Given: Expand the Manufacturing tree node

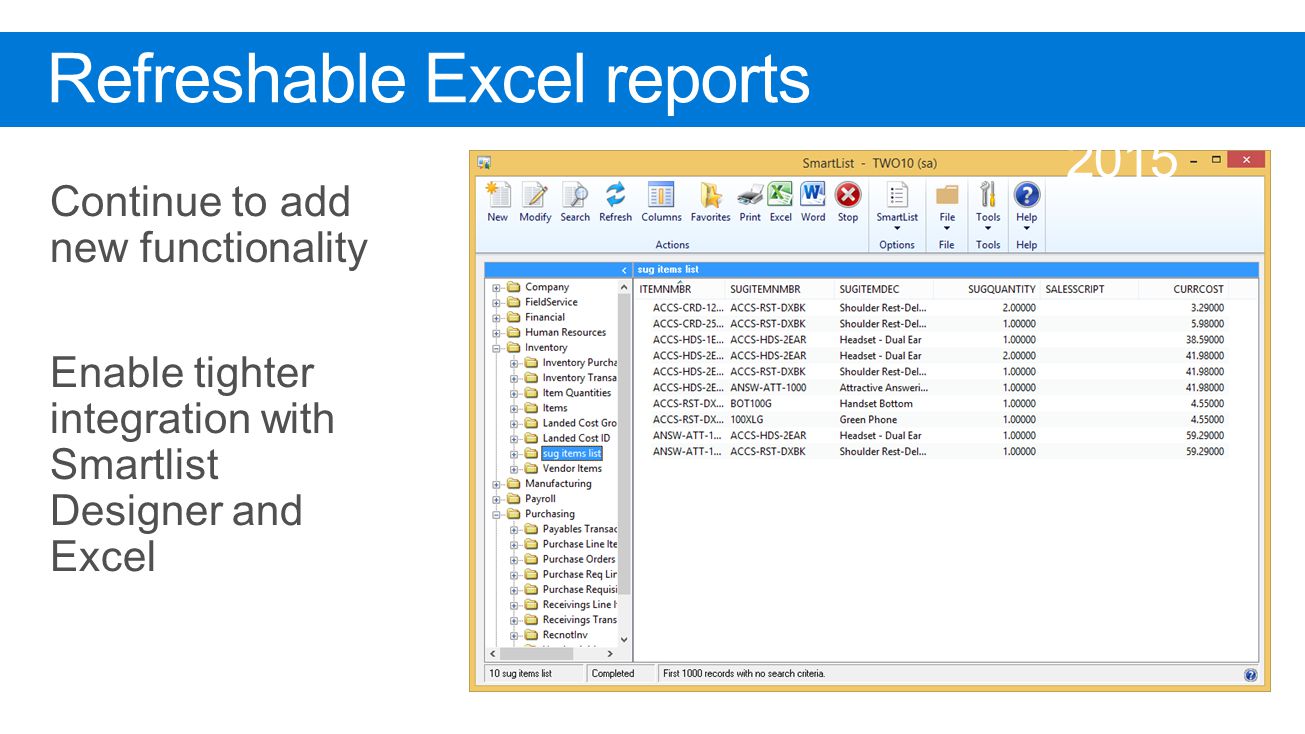Looking at the screenshot, I should [496, 484].
